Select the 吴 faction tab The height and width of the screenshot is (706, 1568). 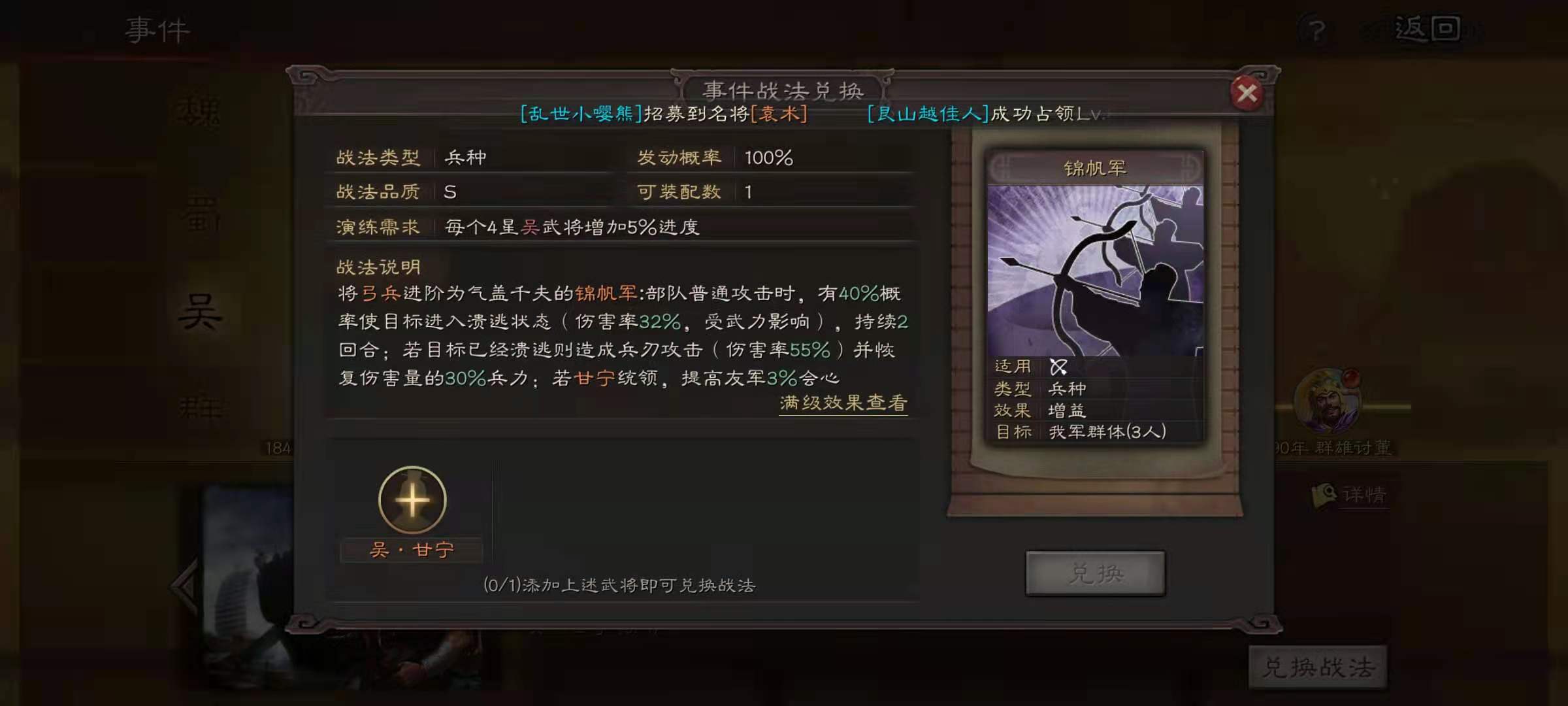[x=201, y=311]
